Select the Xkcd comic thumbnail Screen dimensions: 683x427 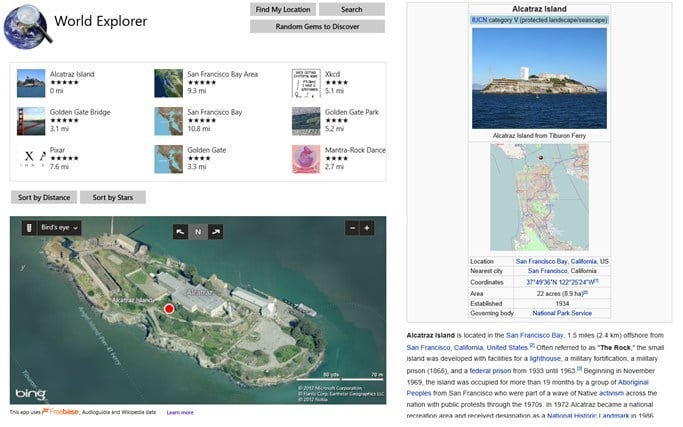(306, 83)
